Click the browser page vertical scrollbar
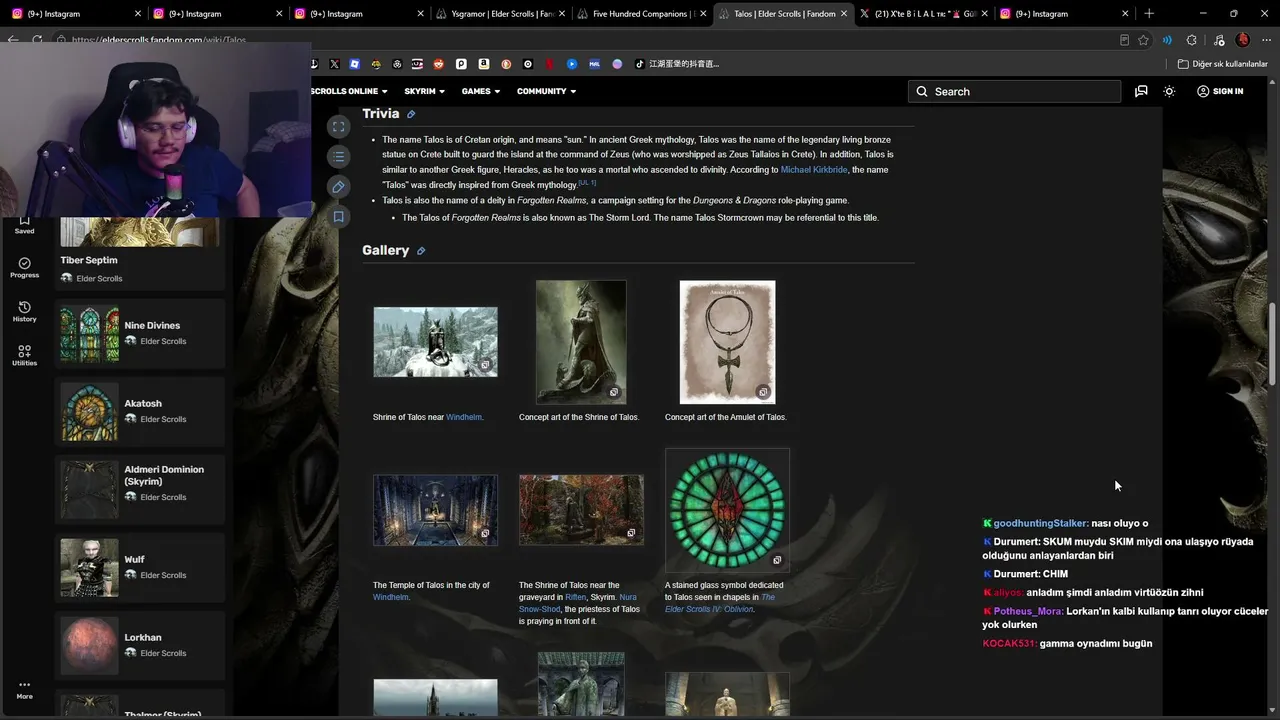This screenshot has height=720, width=1280. (1273, 345)
